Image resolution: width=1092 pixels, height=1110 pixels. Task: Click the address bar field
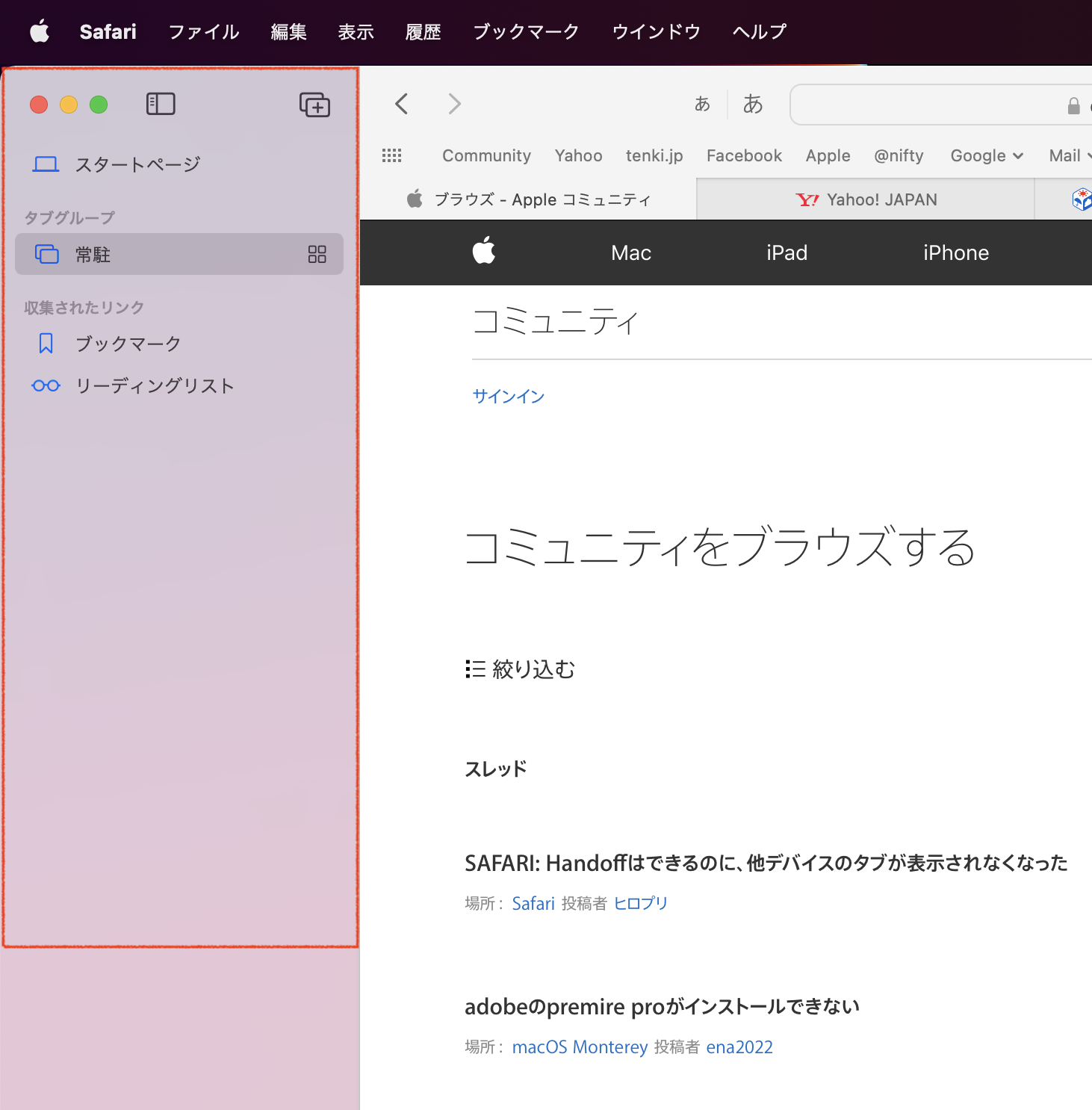(x=926, y=105)
